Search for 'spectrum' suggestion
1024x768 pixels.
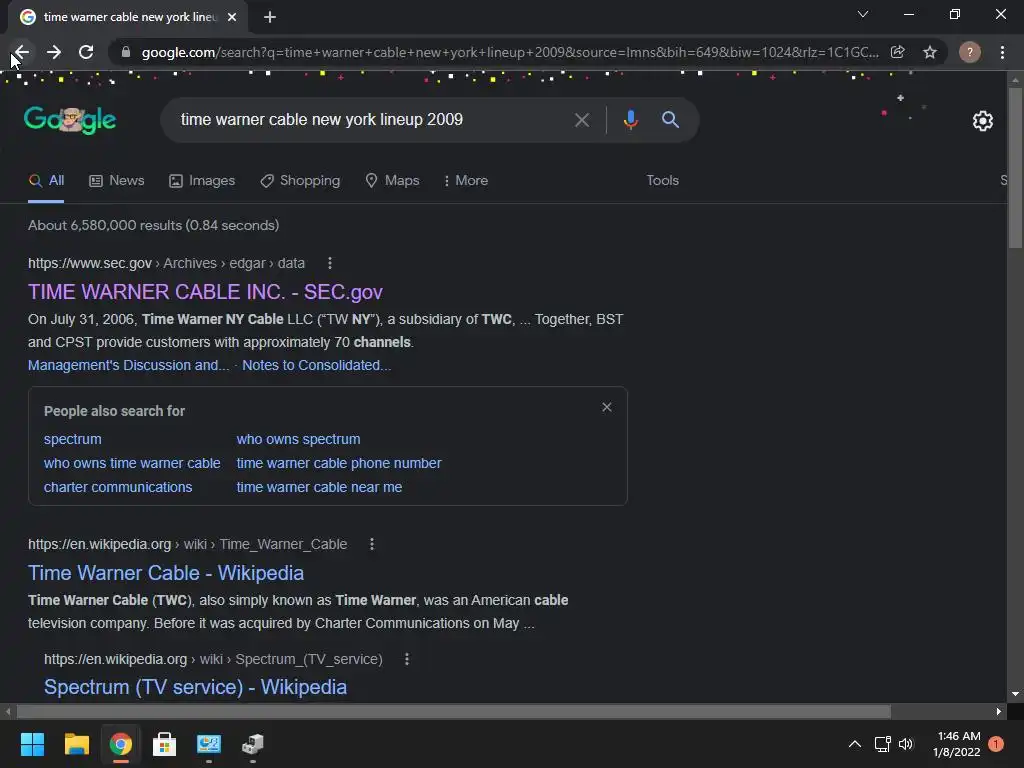[72, 440]
